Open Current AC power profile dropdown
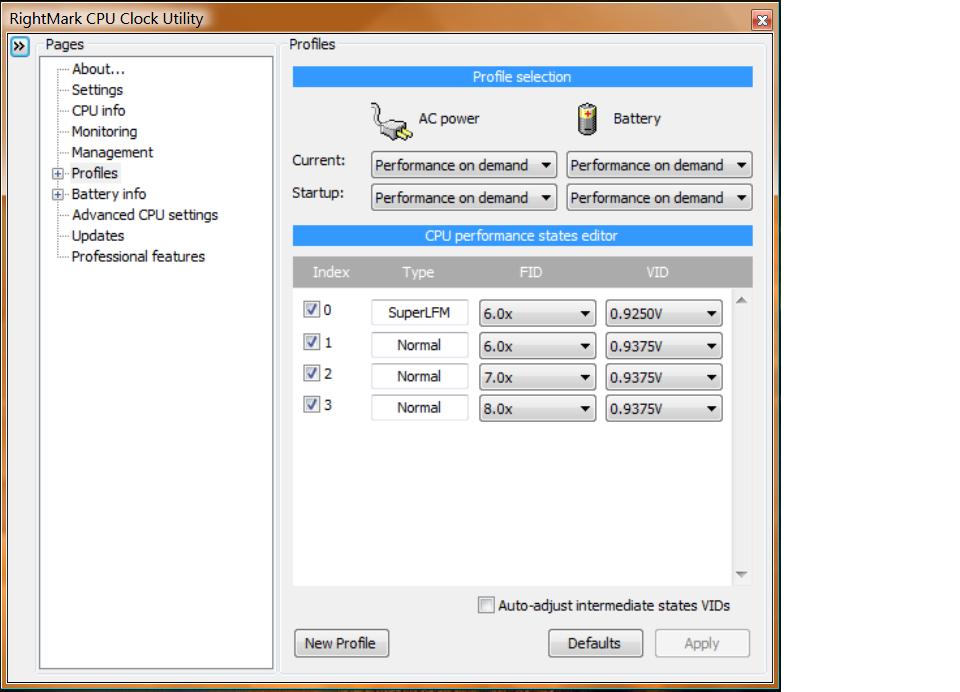 click(463, 165)
